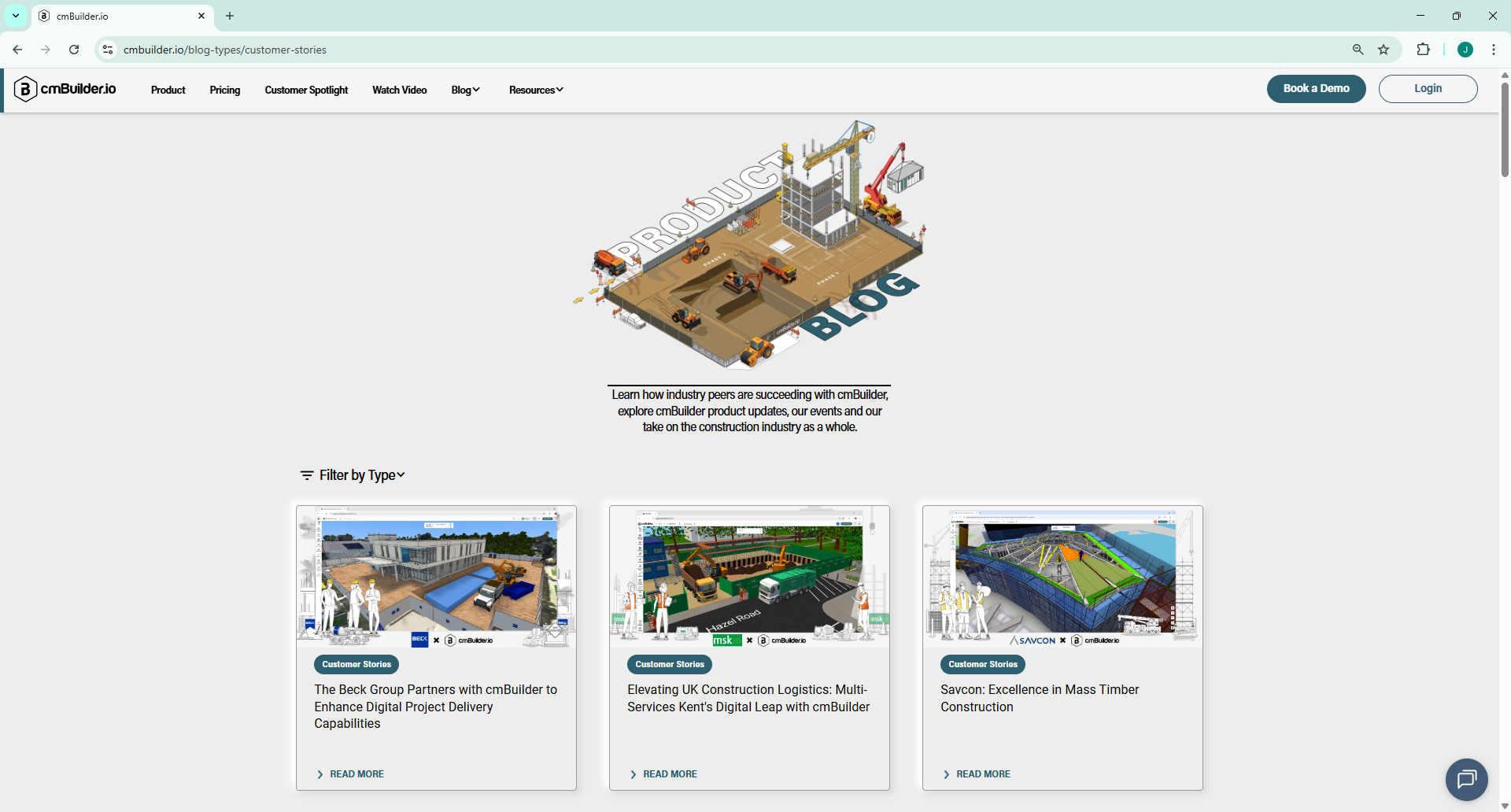Screen dimensions: 1511x812
Task: View site information icon in address bar
Action: point(108,50)
